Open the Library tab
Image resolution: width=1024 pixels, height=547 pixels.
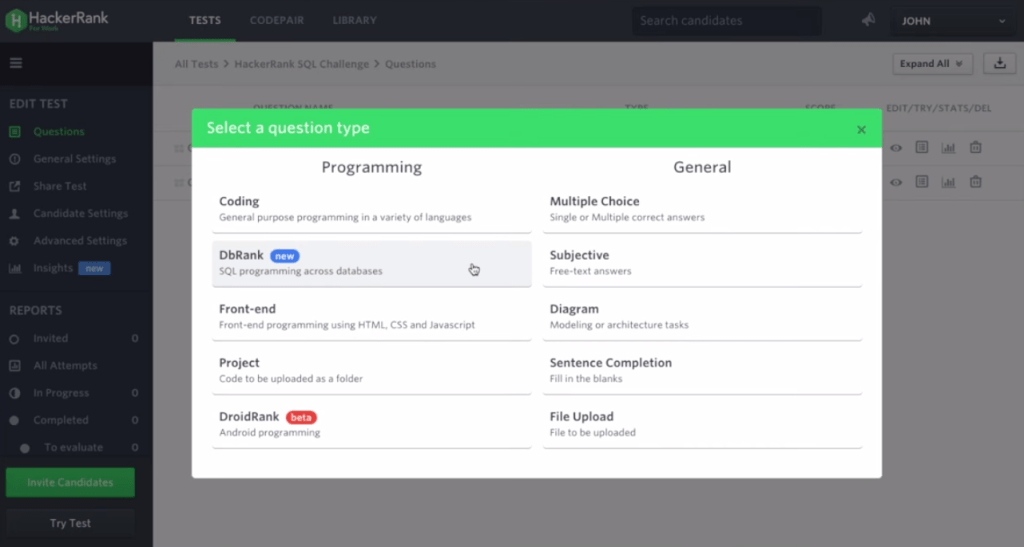[x=354, y=21]
